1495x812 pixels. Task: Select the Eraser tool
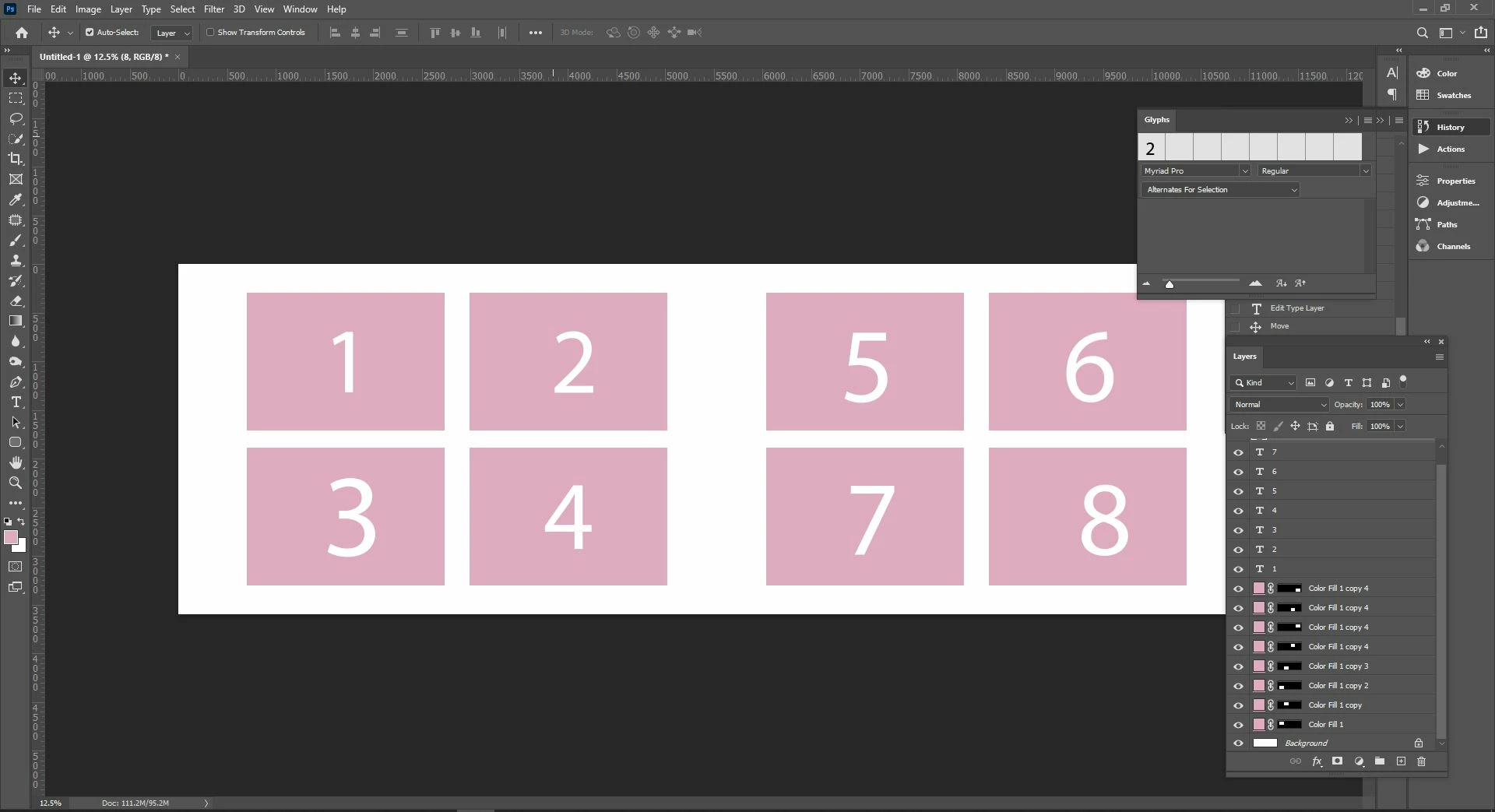click(x=16, y=301)
